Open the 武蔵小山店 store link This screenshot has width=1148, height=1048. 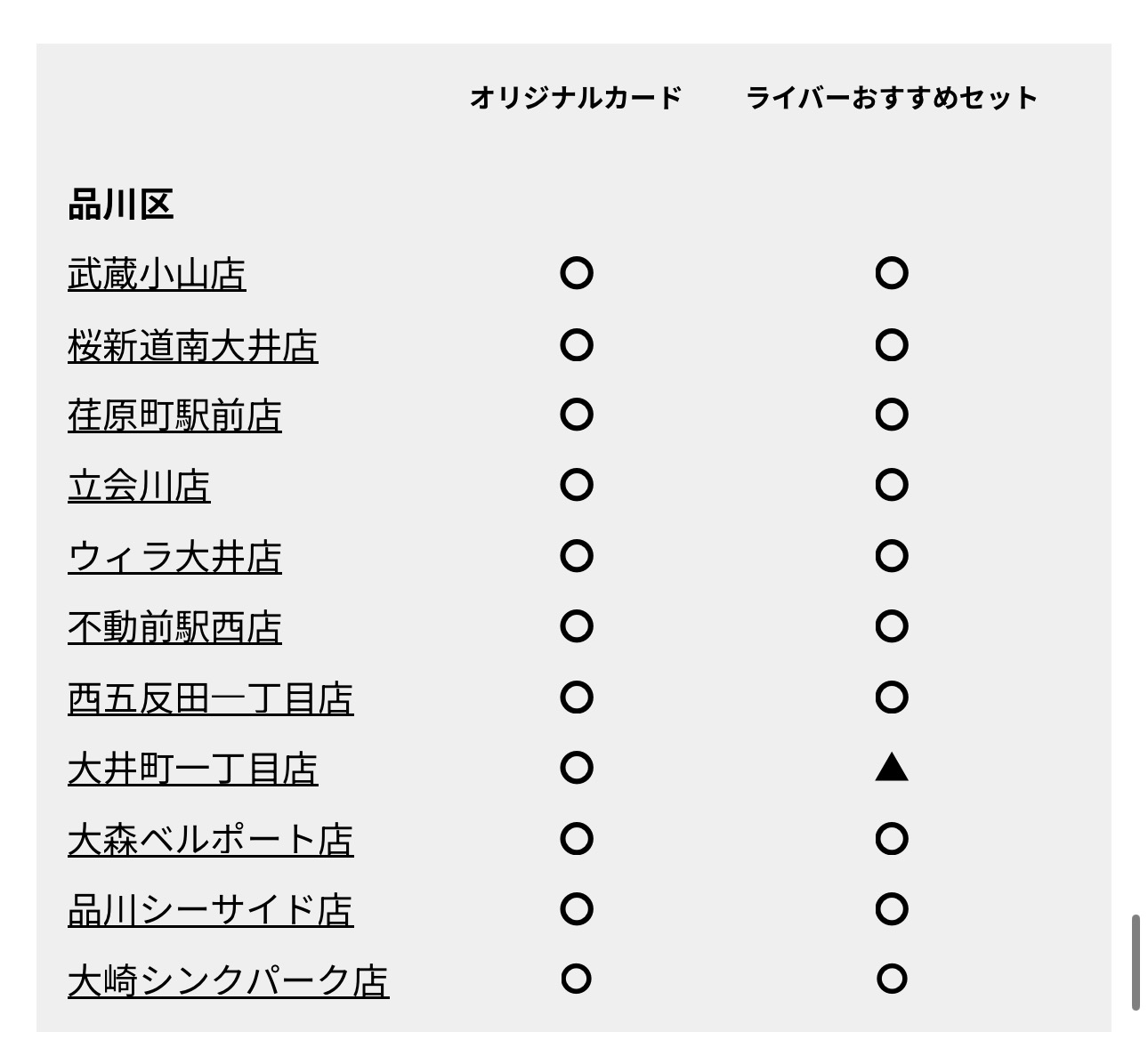point(157,274)
